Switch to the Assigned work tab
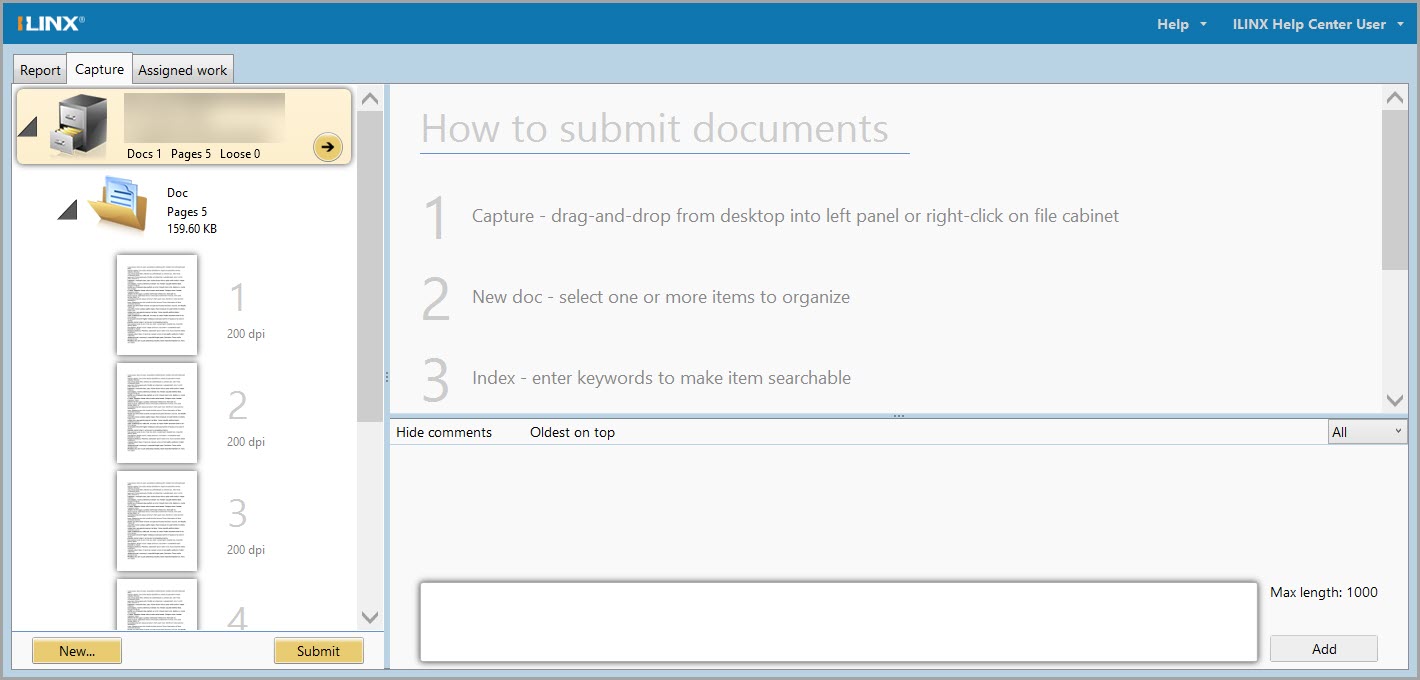1420x680 pixels. coord(182,70)
